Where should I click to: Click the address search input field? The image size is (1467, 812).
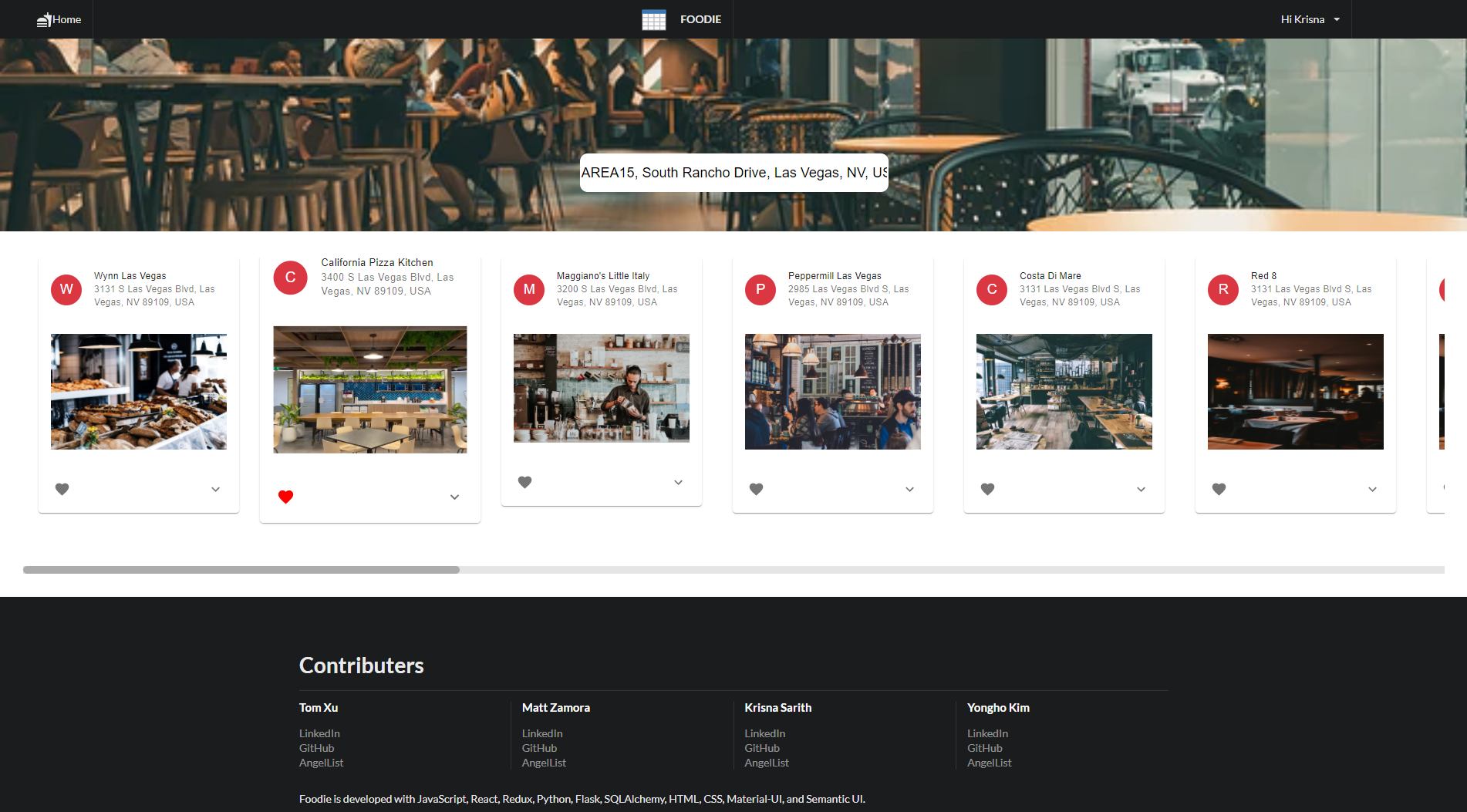[x=733, y=173]
